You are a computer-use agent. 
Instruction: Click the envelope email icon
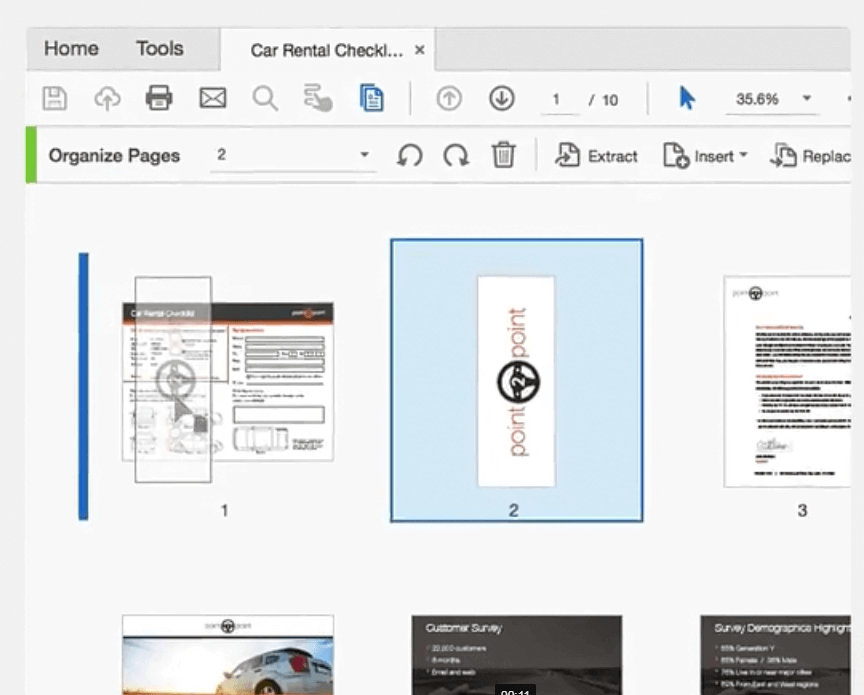tap(212, 98)
